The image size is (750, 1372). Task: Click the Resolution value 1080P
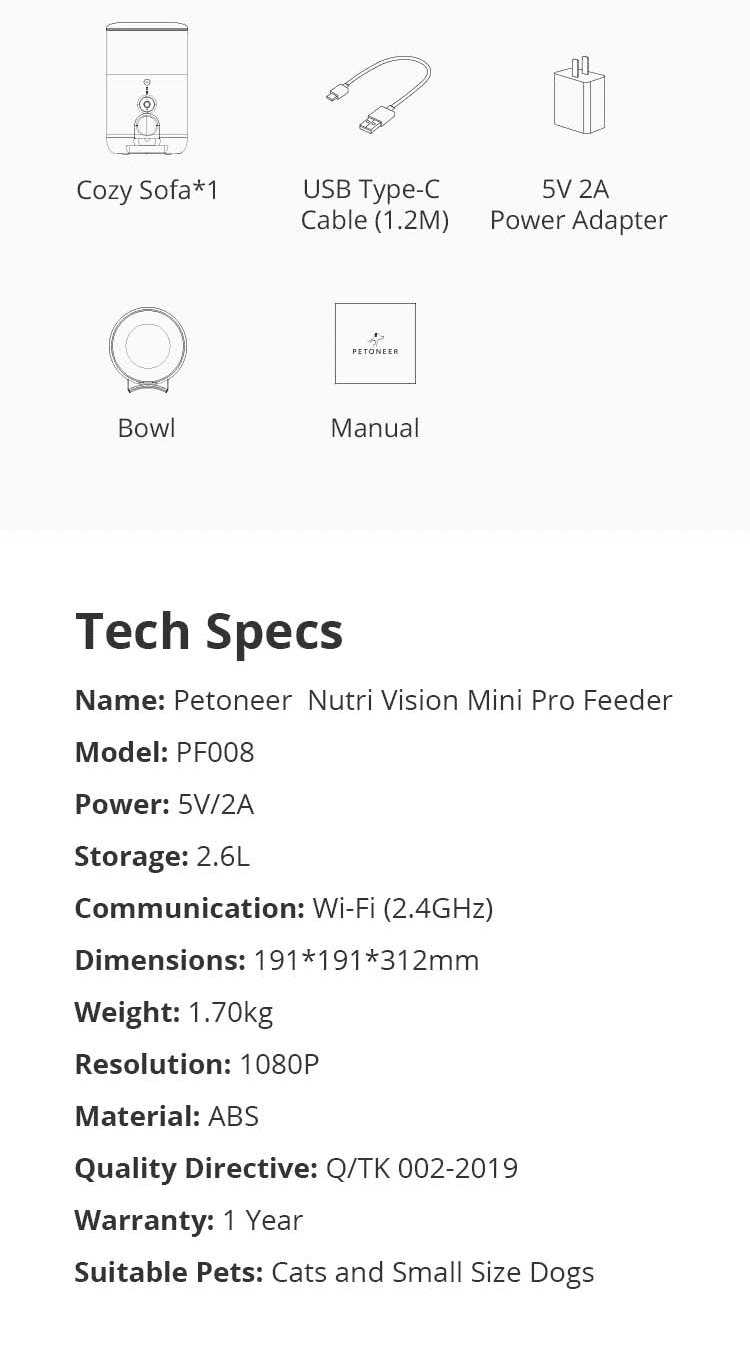[279, 1064]
